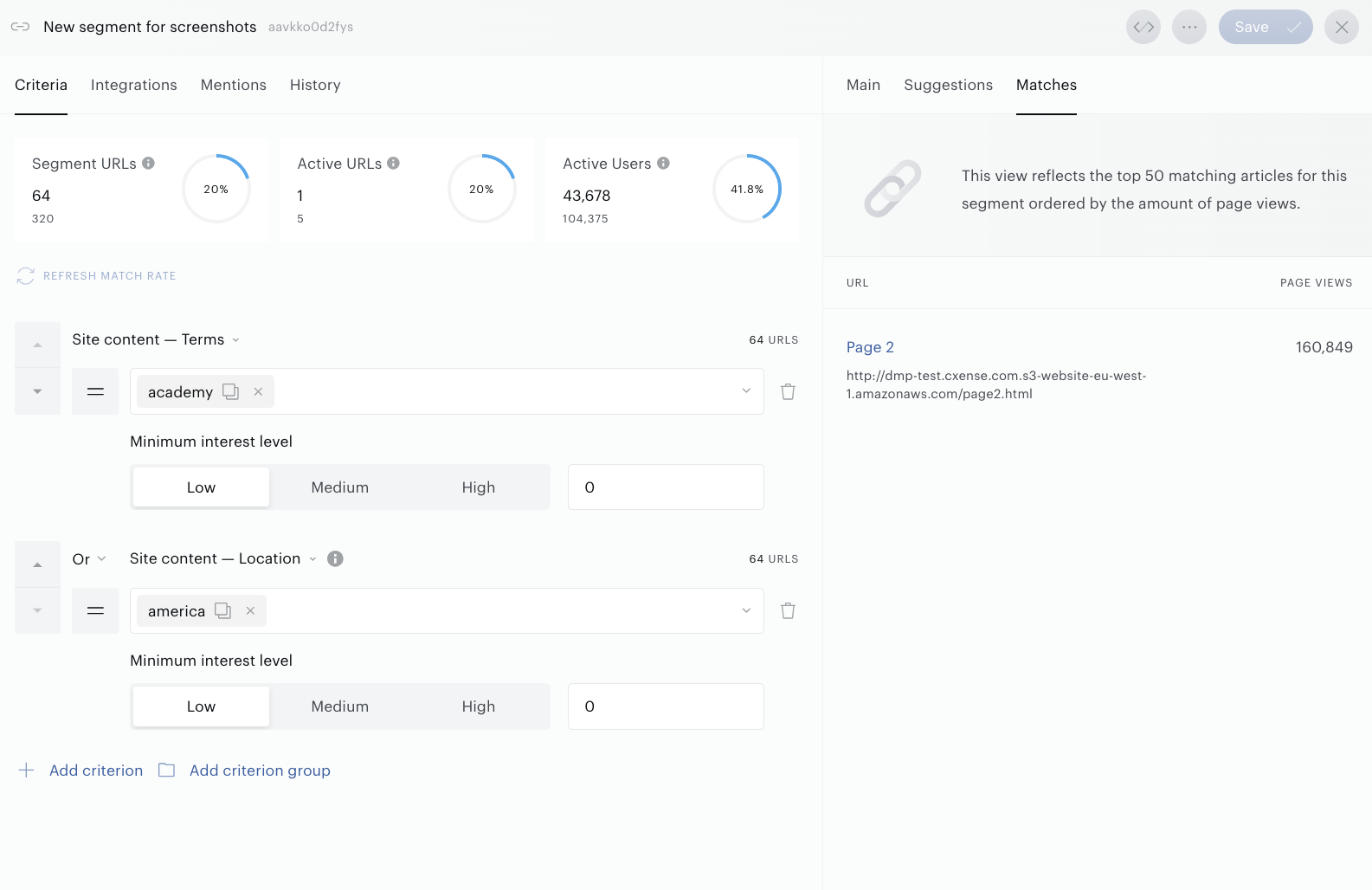
Task: Open the Or operator dropdown
Action: tap(89, 559)
